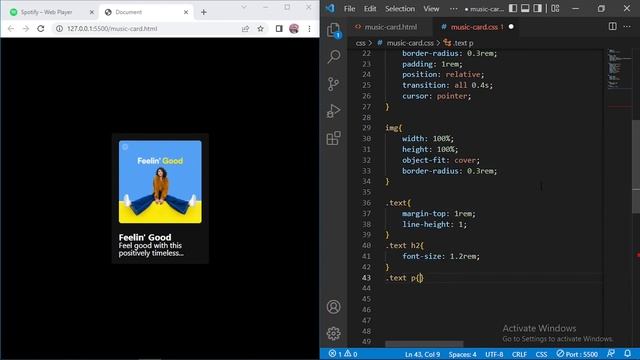
Task: Open the feedback icon in the status bar
Action: click(x=611, y=353)
